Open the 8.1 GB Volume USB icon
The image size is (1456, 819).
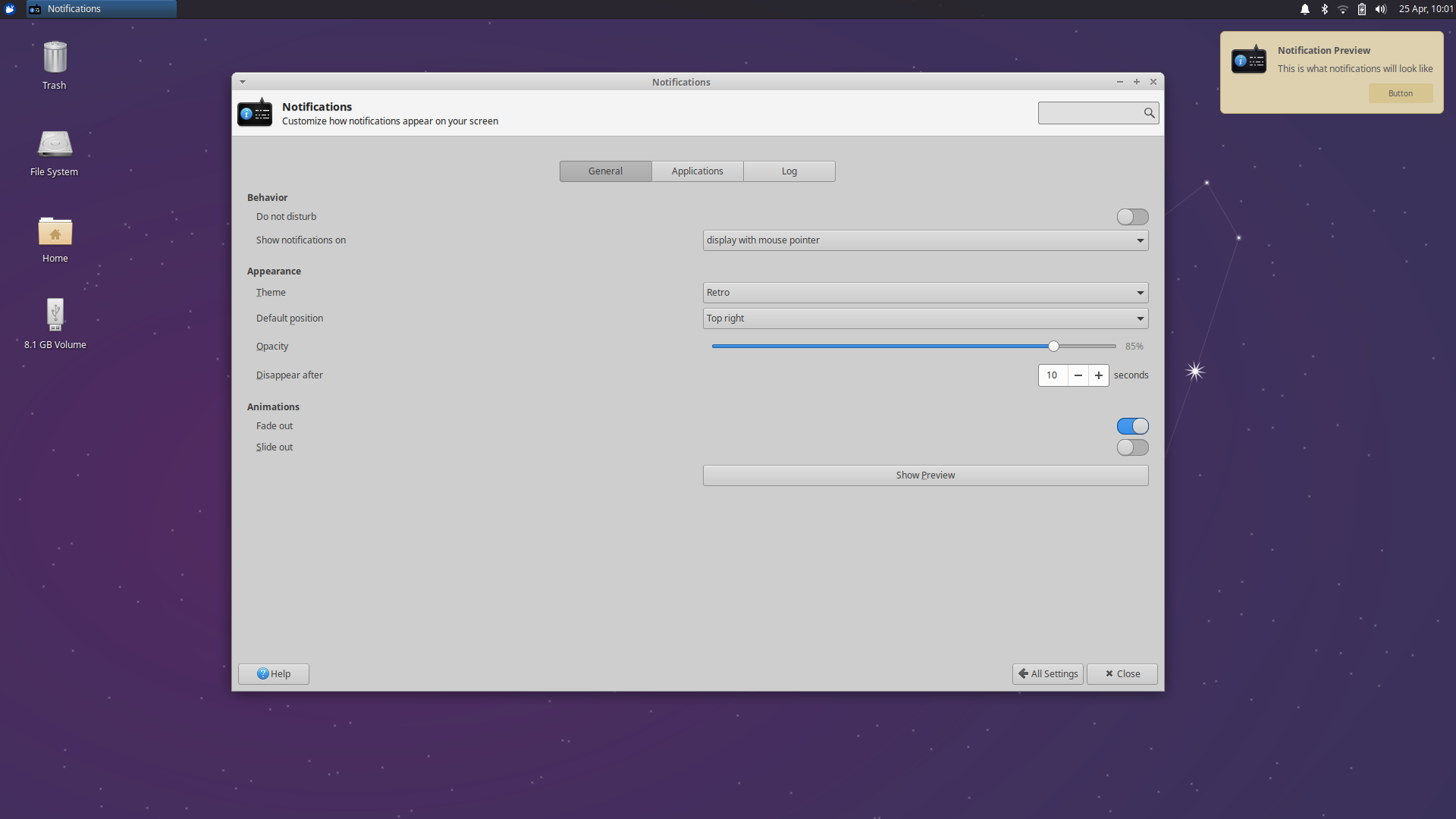point(55,314)
